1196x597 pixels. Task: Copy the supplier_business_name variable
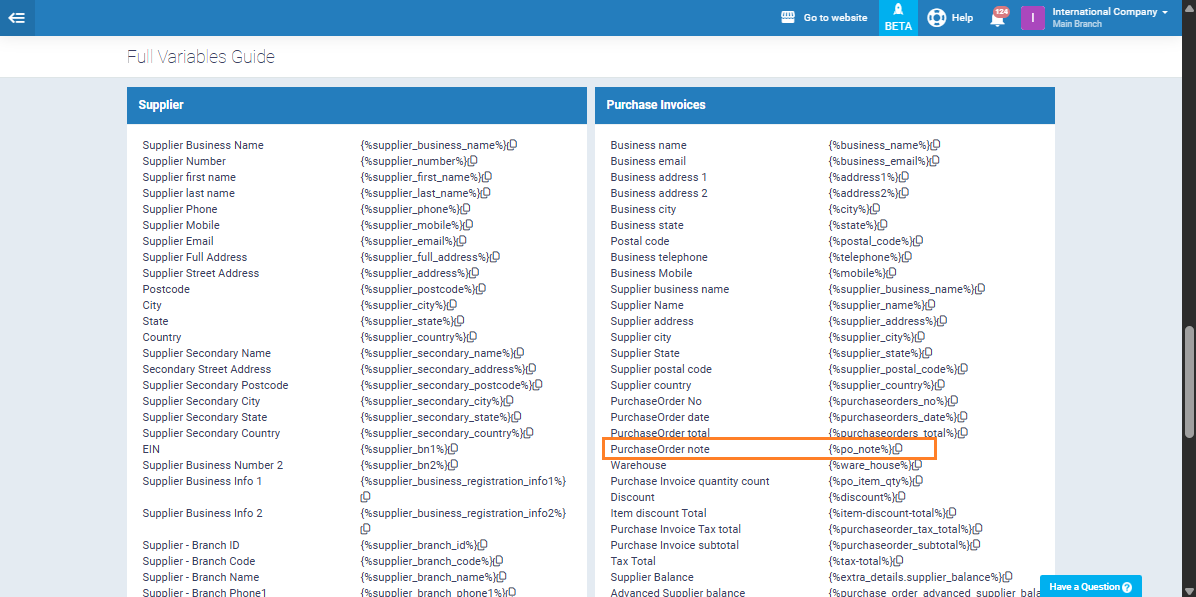tap(512, 145)
